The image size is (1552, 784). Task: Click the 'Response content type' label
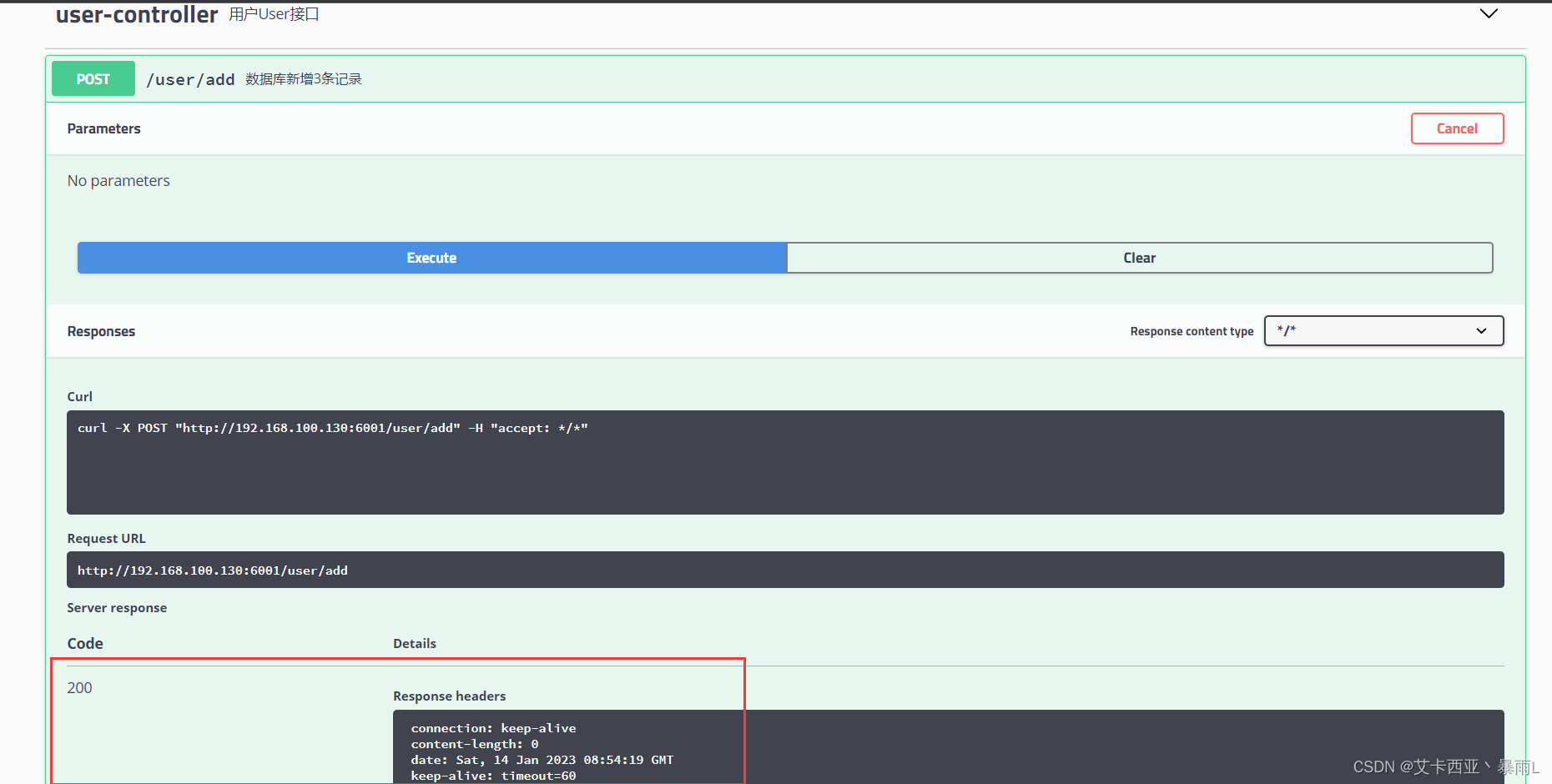pos(1192,331)
